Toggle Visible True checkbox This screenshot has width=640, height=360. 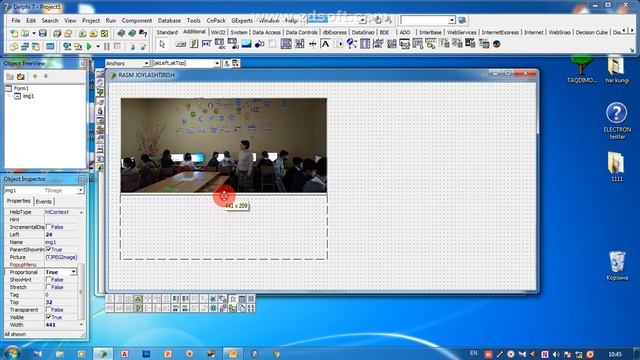[x=49, y=317]
